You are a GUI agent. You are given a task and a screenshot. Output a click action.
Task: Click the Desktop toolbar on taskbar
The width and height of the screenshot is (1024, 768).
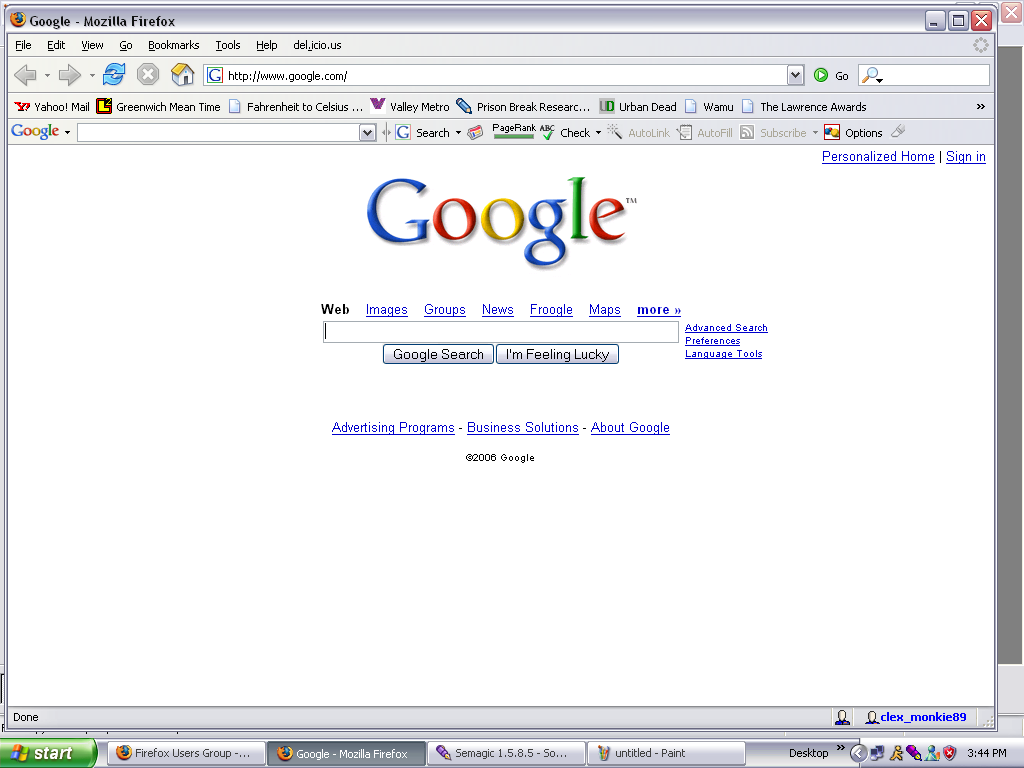[808, 753]
